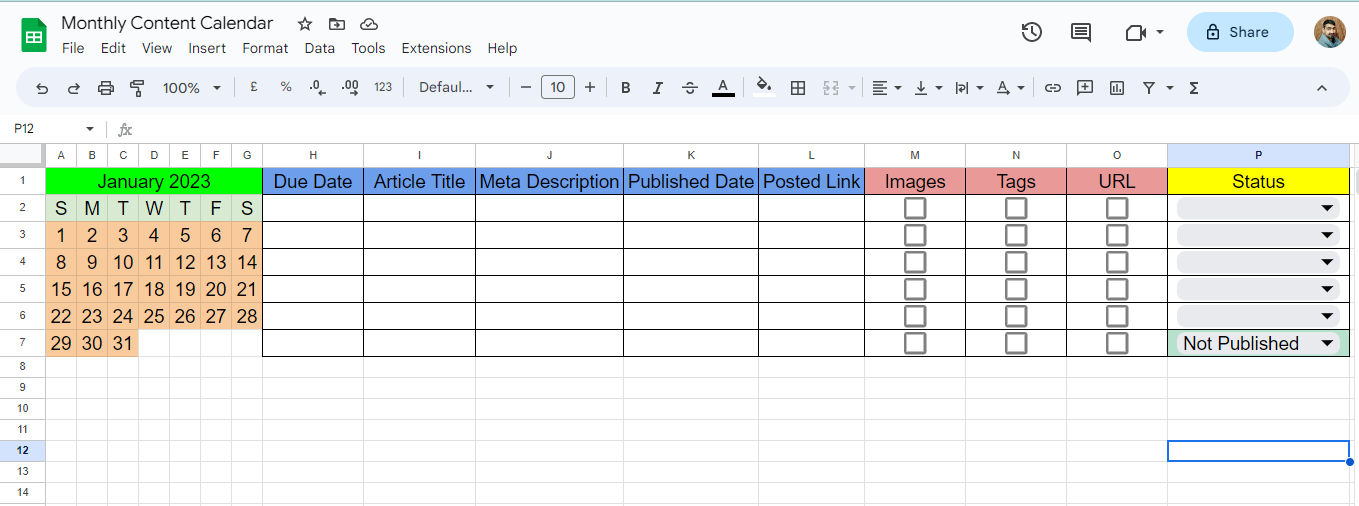Screen dimensions: 1359x506
Task: Collapse the toolbar with up chevron
Action: point(1322,88)
